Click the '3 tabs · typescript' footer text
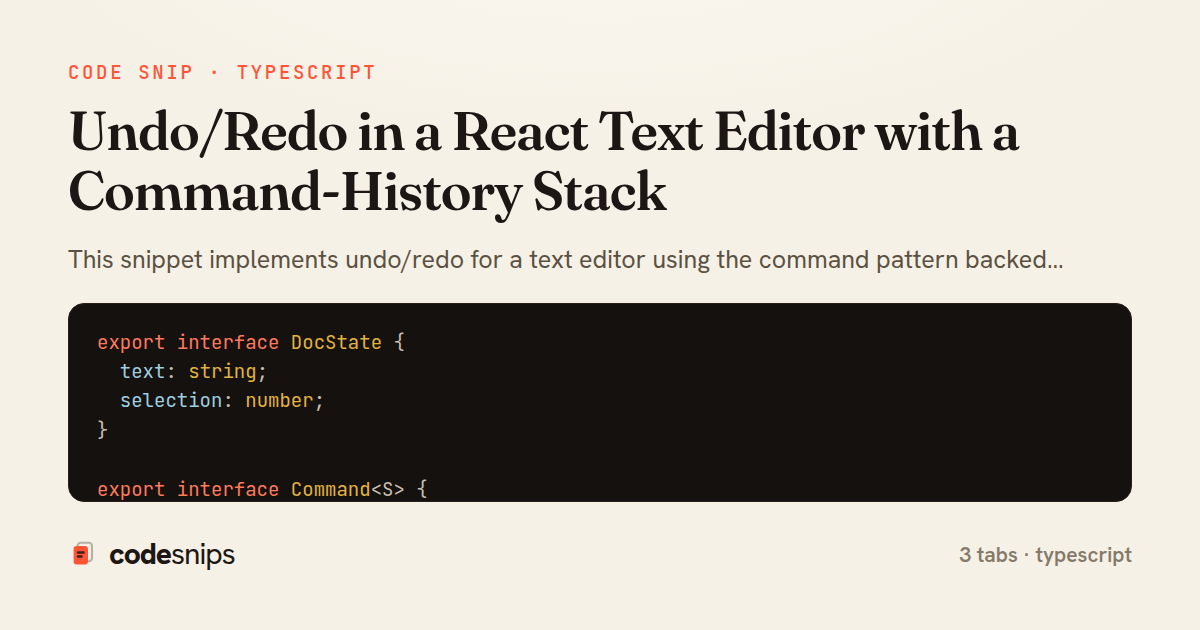The height and width of the screenshot is (630, 1200). 1045,555
